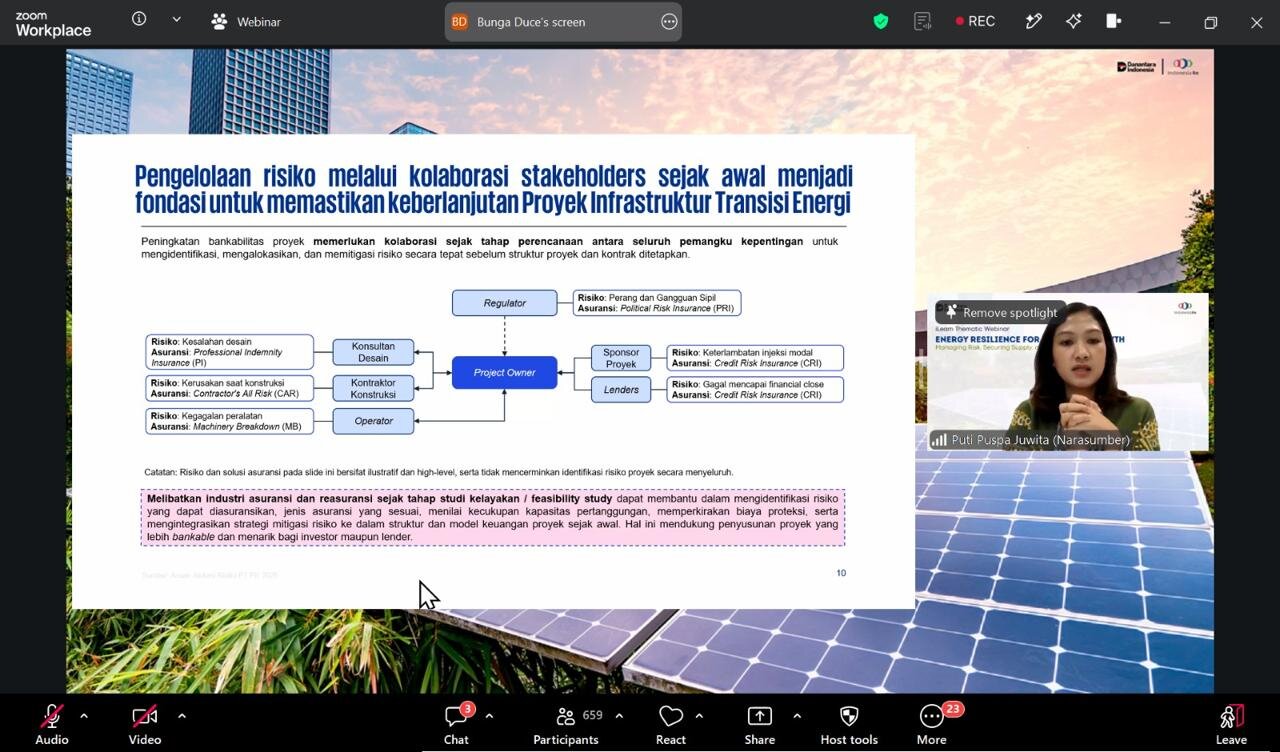Open screen share options ellipsis

[x=669, y=22]
